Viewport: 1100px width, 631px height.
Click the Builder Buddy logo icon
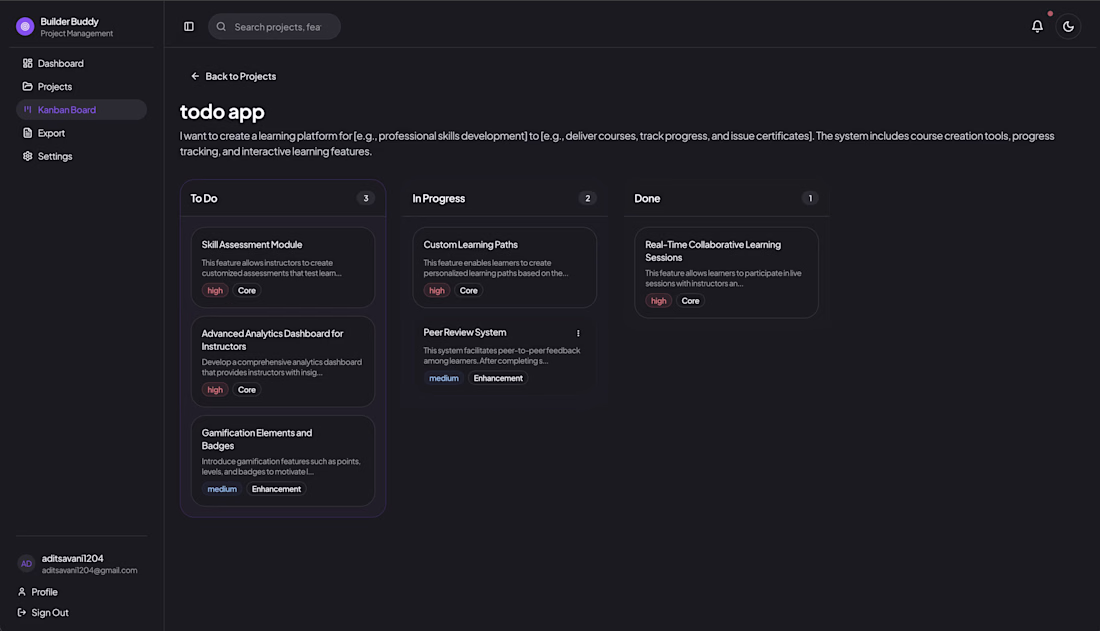tap(25, 27)
